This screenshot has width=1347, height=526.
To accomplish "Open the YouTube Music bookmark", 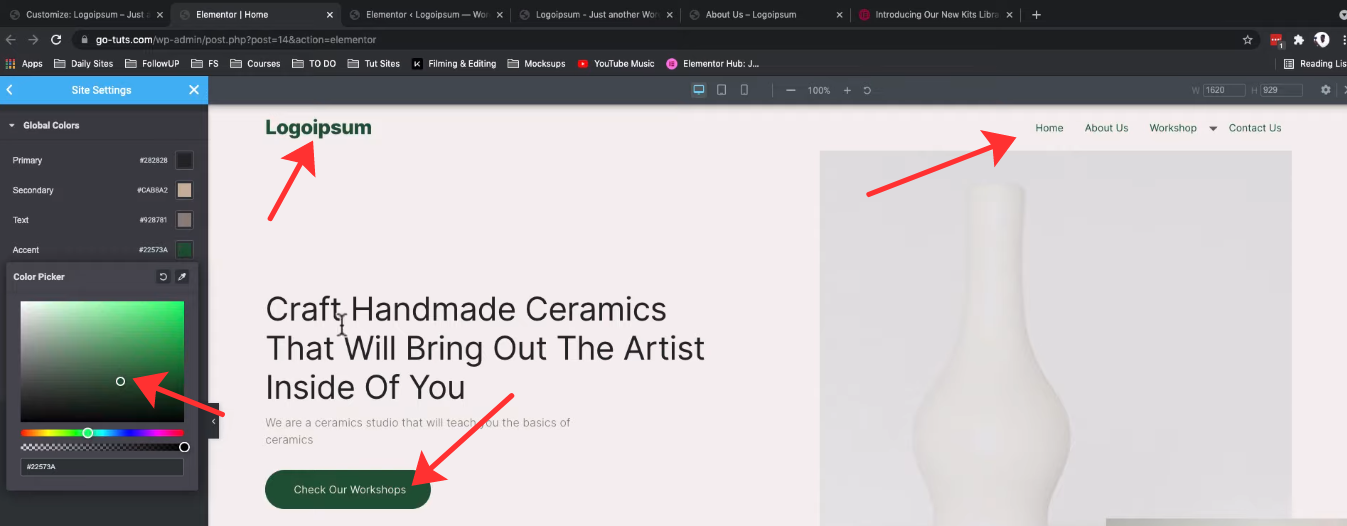I will coord(616,64).
